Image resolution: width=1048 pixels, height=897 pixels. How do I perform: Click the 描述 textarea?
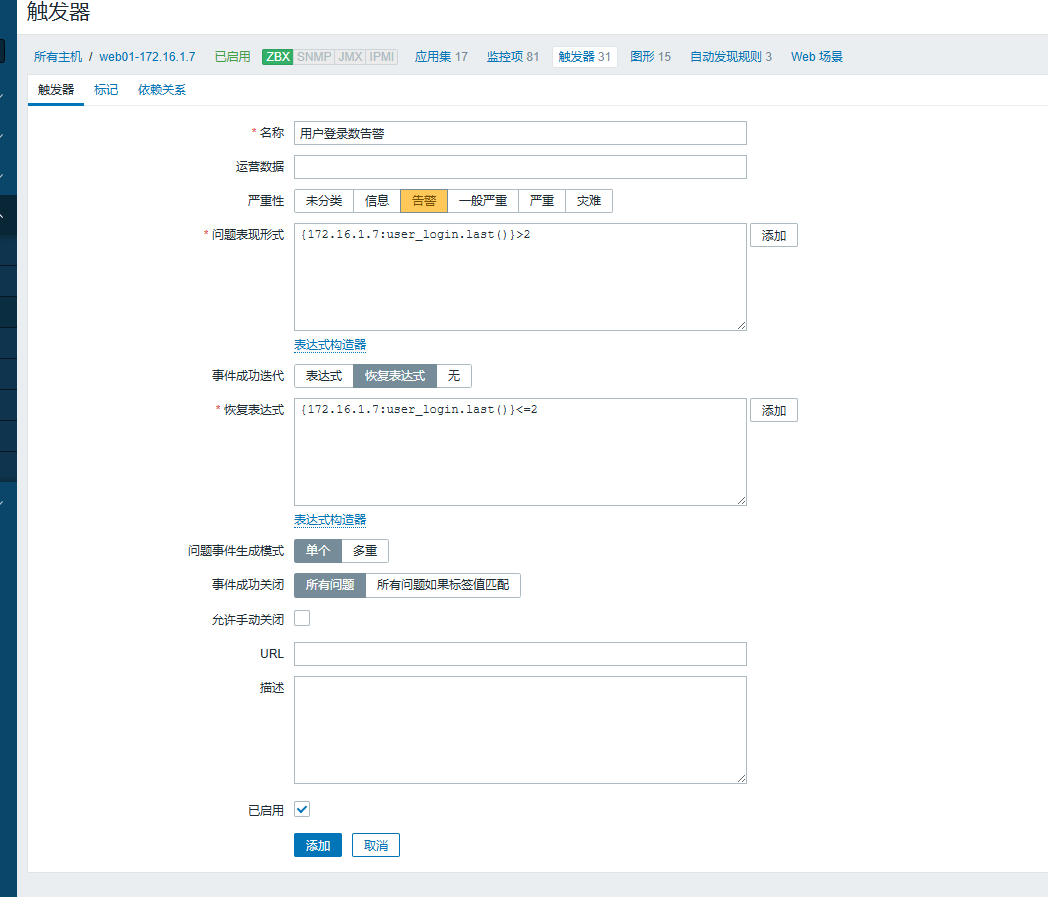[520, 730]
